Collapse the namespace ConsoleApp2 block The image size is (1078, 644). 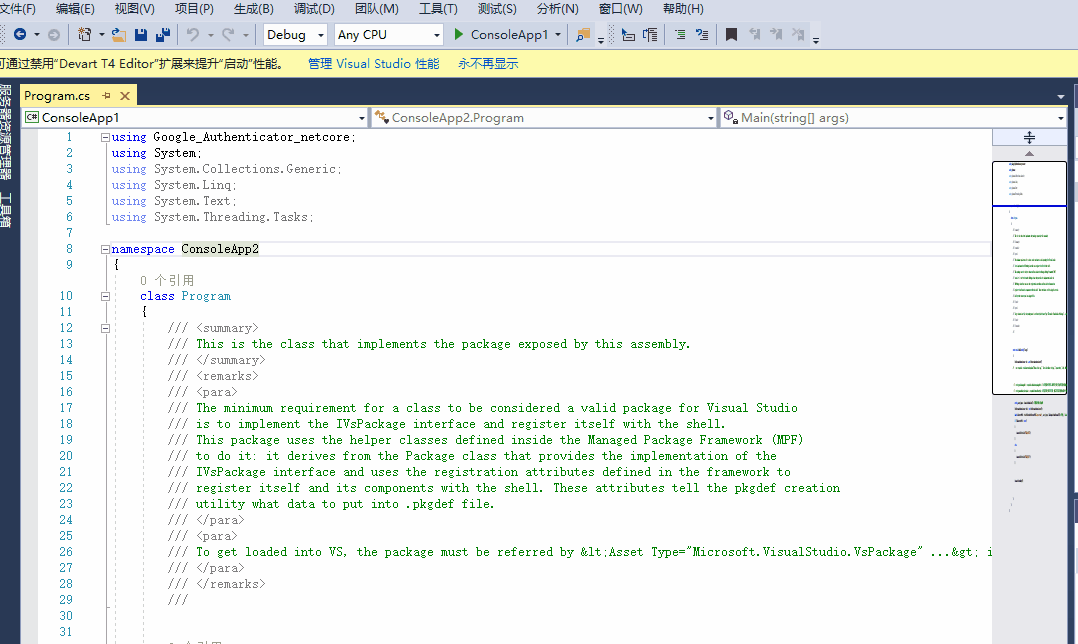(105, 249)
